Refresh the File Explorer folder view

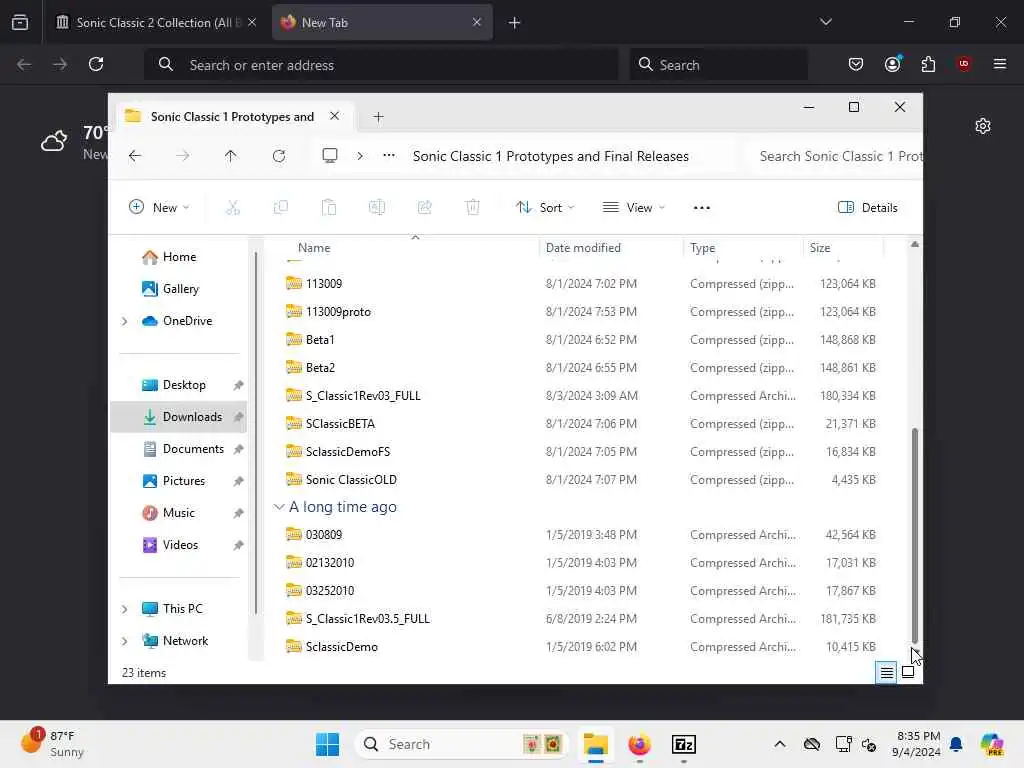tap(279, 156)
